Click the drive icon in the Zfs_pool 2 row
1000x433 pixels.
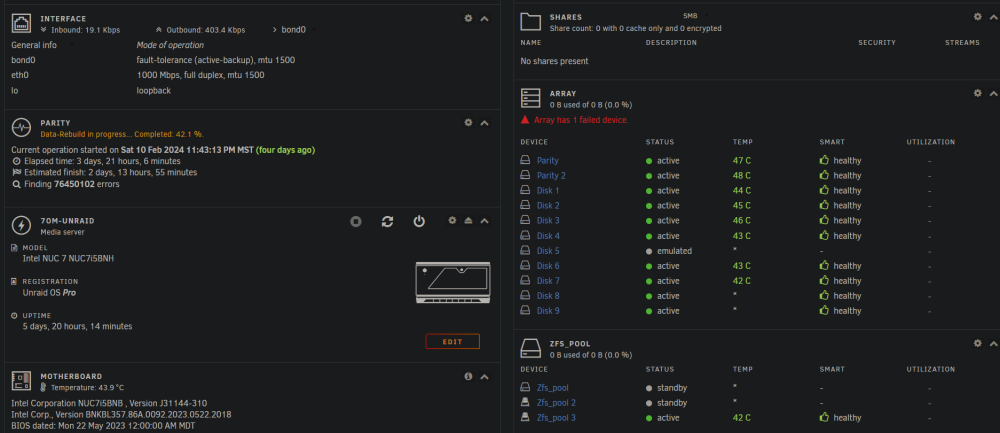click(x=526, y=402)
